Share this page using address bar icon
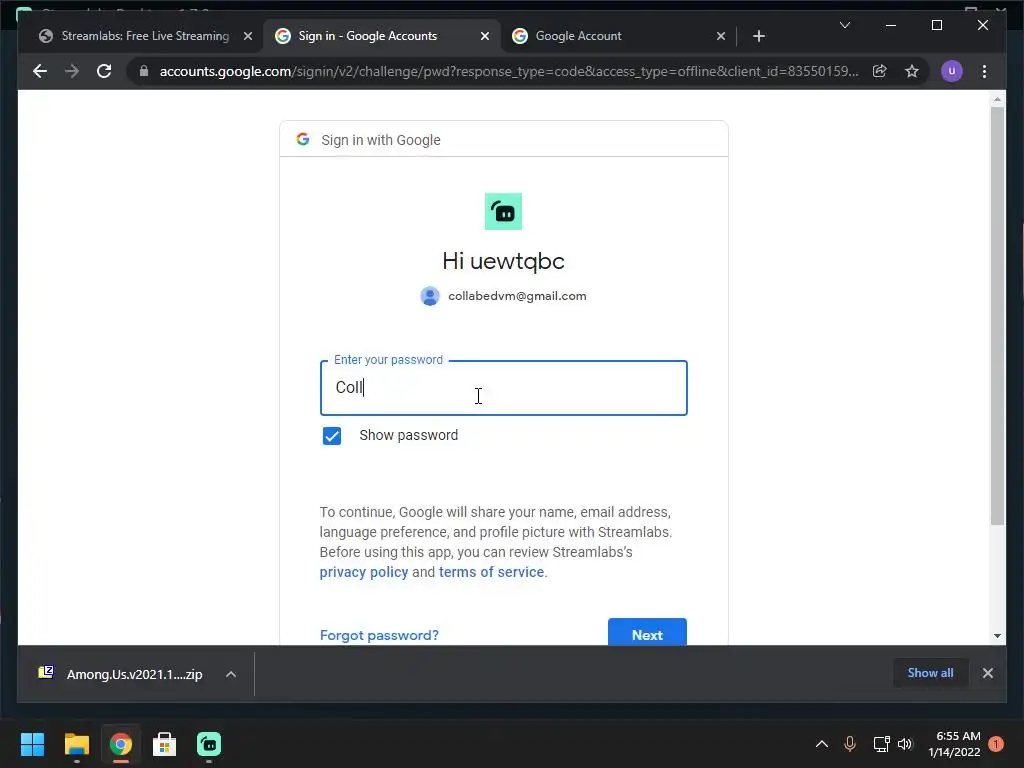The width and height of the screenshot is (1024, 768). pyautogui.click(x=880, y=71)
